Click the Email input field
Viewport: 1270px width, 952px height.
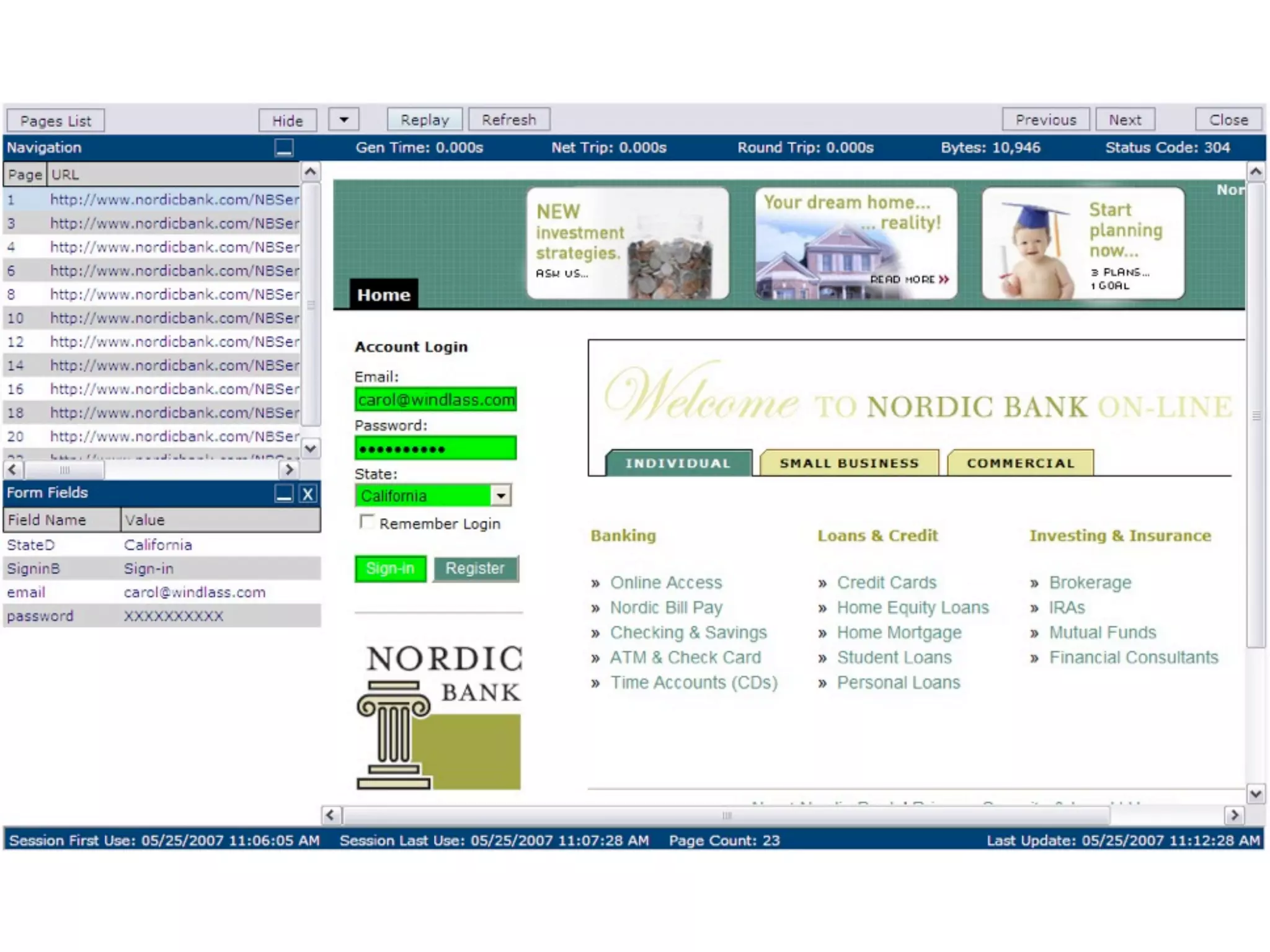435,400
